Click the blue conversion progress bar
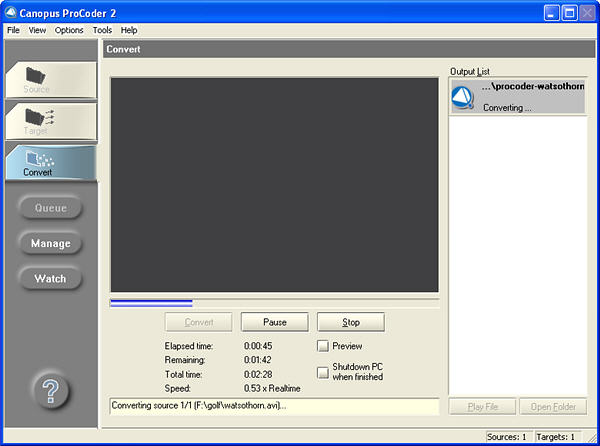Viewport: 600px width, 446px height. pos(152,303)
